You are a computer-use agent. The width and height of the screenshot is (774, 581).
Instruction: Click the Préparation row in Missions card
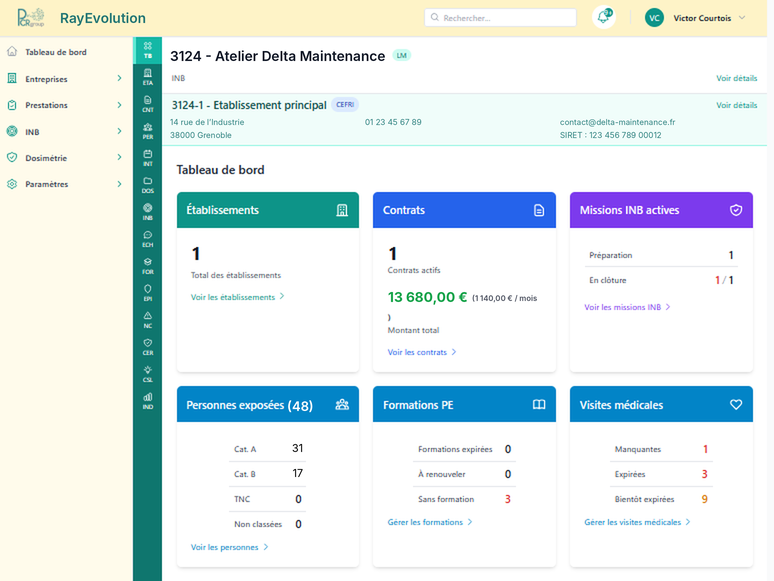click(x=661, y=255)
